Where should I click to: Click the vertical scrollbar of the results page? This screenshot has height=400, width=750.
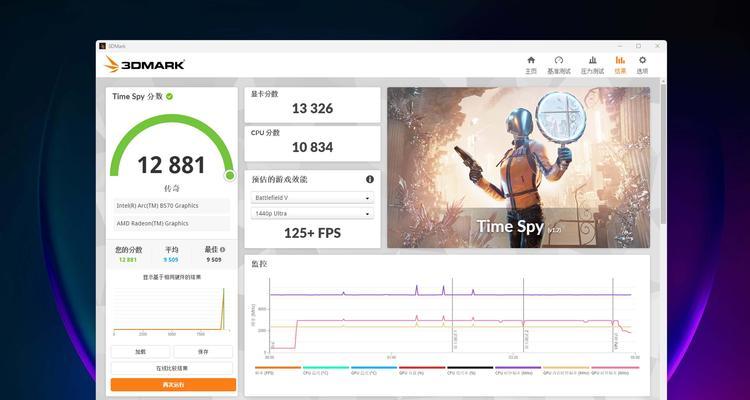pos(663,153)
